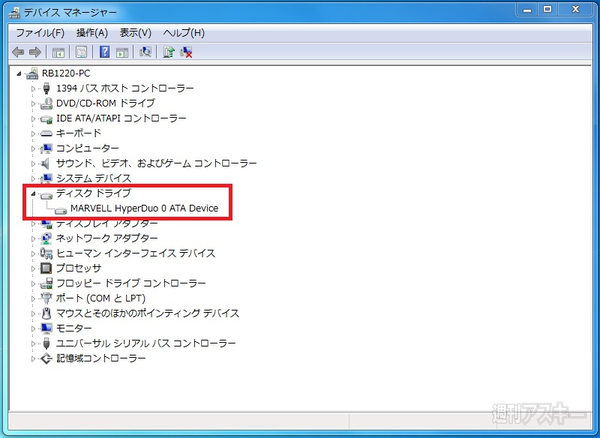Expand the 記憶域コントローラー node
This screenshot has width=600, height=438.
pyautogui.click(x=33, y=358)
